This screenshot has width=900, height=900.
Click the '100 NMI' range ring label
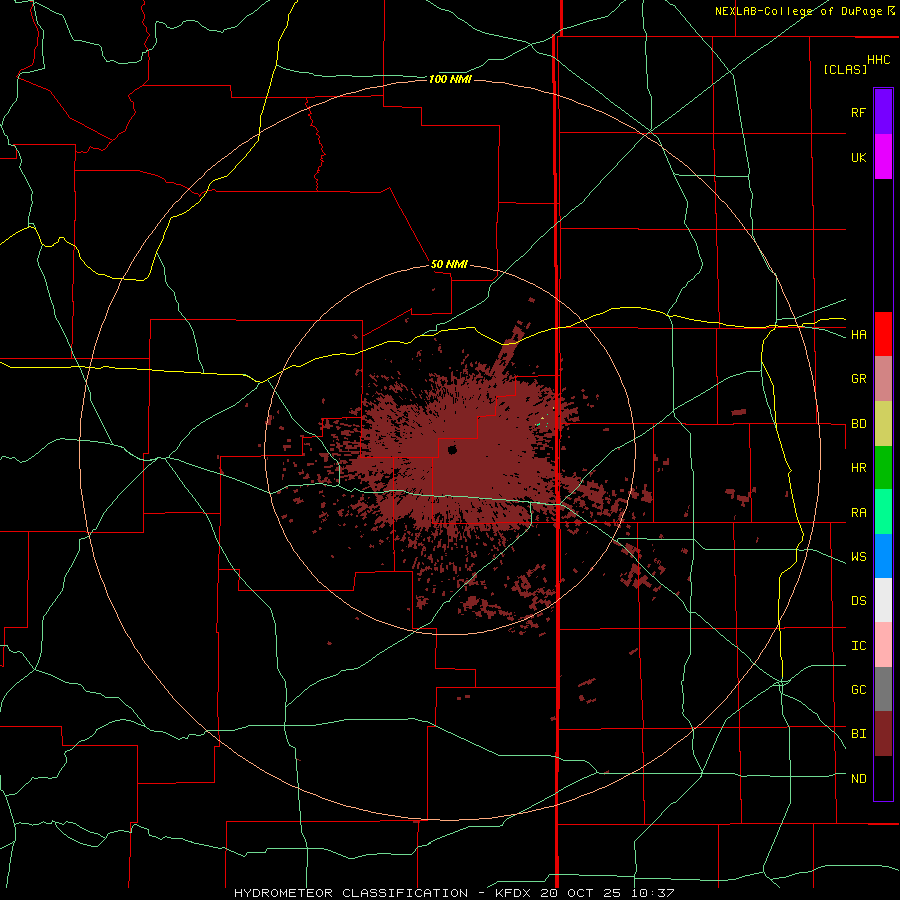450,79
